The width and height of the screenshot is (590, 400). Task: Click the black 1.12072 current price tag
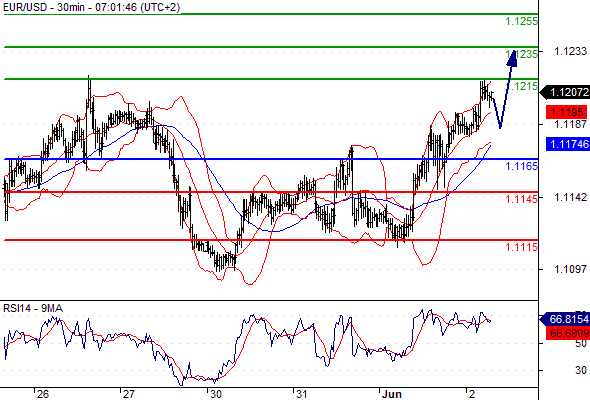pyautogui.click(x=565, y=92)
